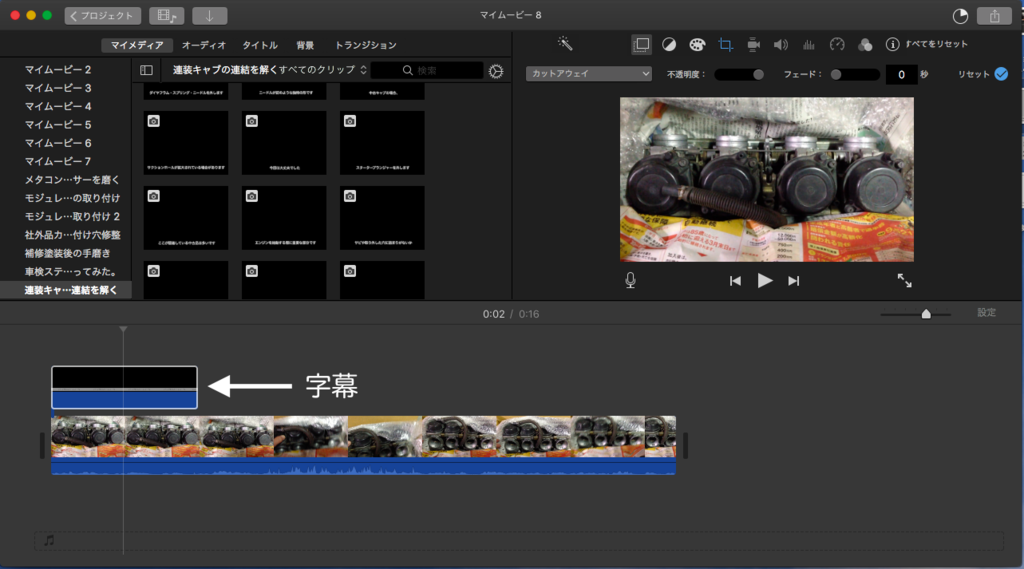The height and width of the screenshot is (569, 1024).
Task: Click the clip information icon
Action: 892,44
